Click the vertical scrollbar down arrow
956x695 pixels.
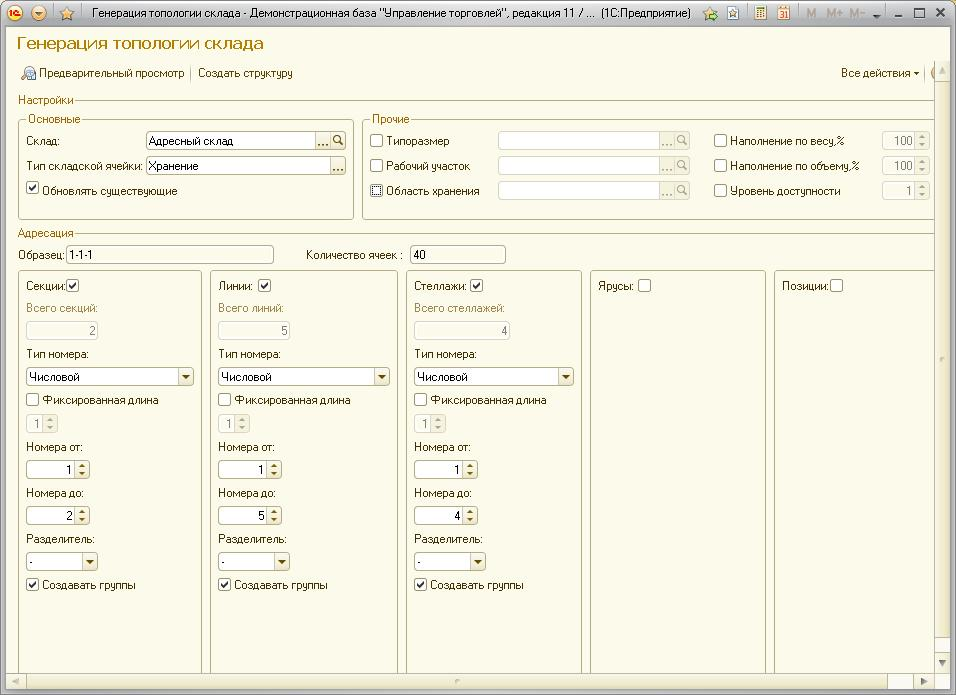(x=942, y=662)
